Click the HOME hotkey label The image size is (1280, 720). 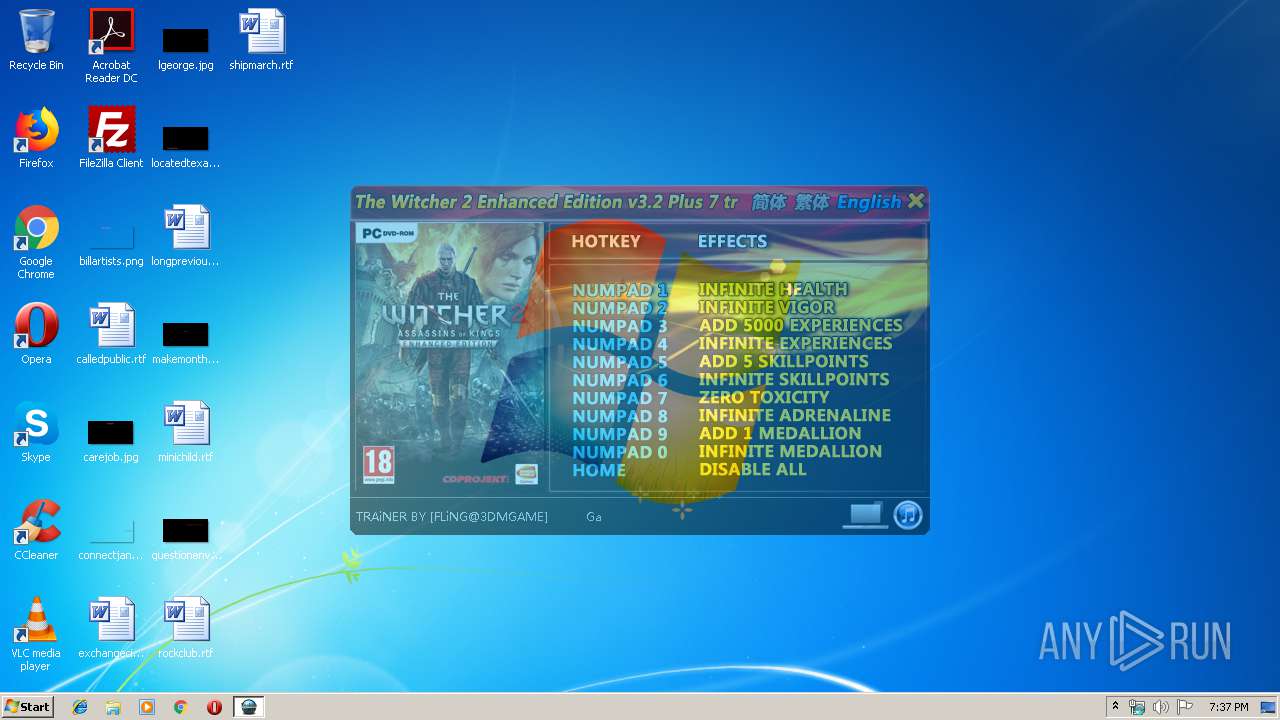[599, 470]
